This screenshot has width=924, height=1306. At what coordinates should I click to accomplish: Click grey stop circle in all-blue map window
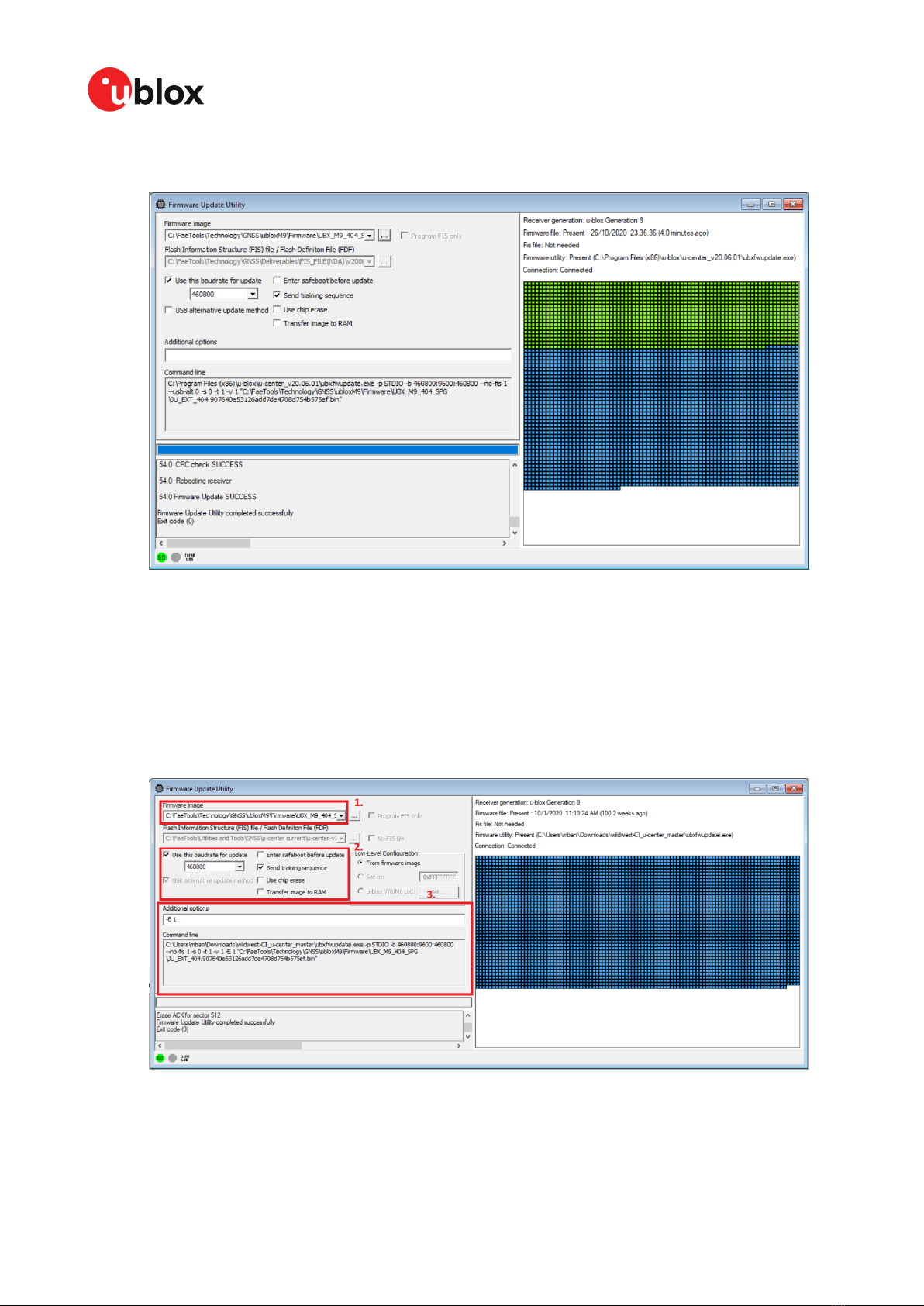173,1058
